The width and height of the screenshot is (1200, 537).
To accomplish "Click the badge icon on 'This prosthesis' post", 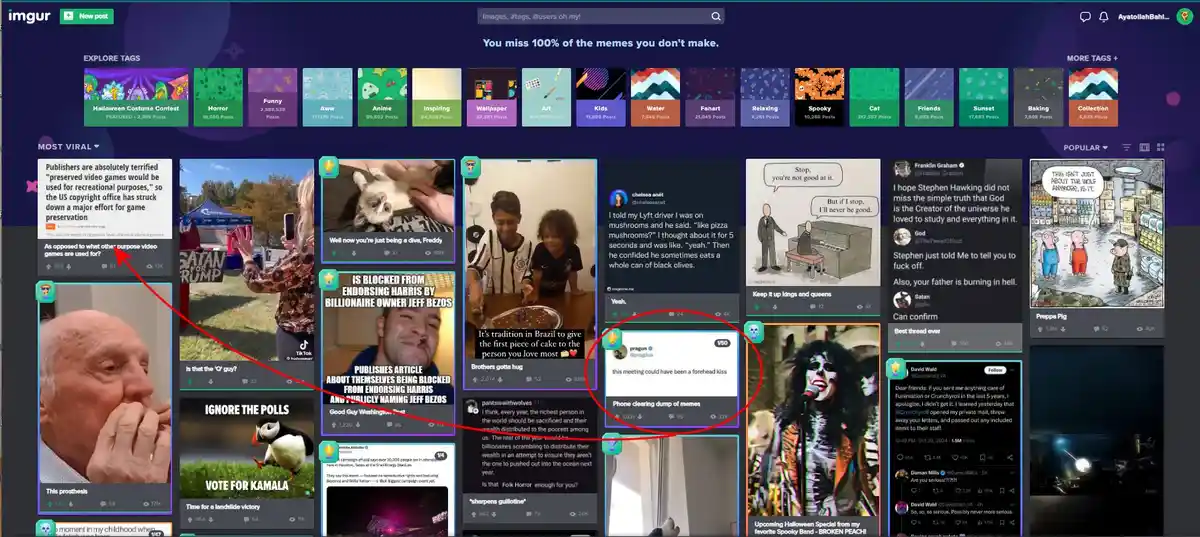I will click(46, 292).
